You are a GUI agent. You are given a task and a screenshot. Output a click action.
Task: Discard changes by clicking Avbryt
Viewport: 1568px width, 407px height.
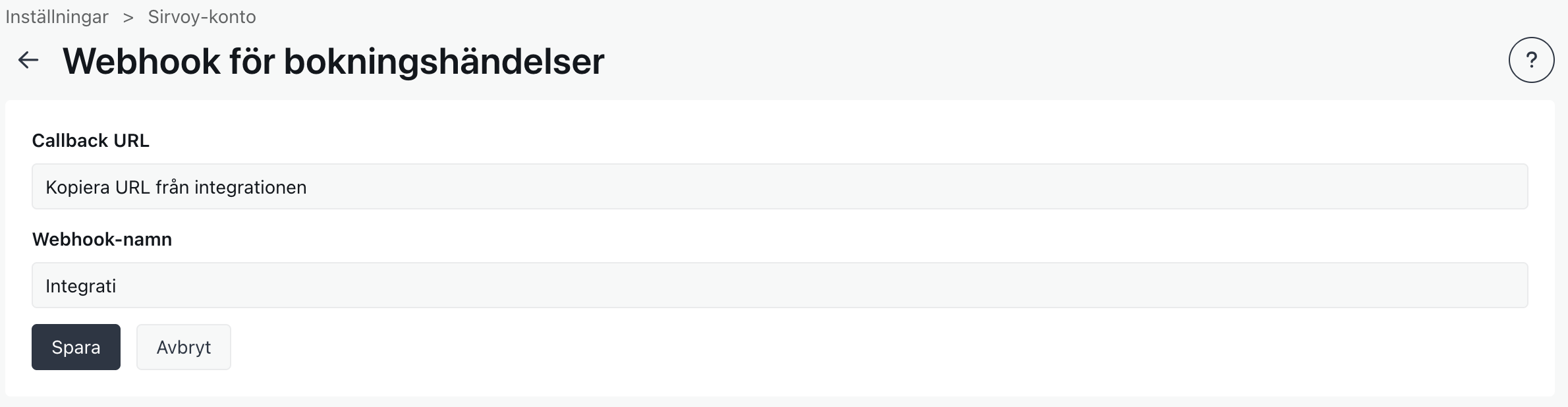[183, 347]
